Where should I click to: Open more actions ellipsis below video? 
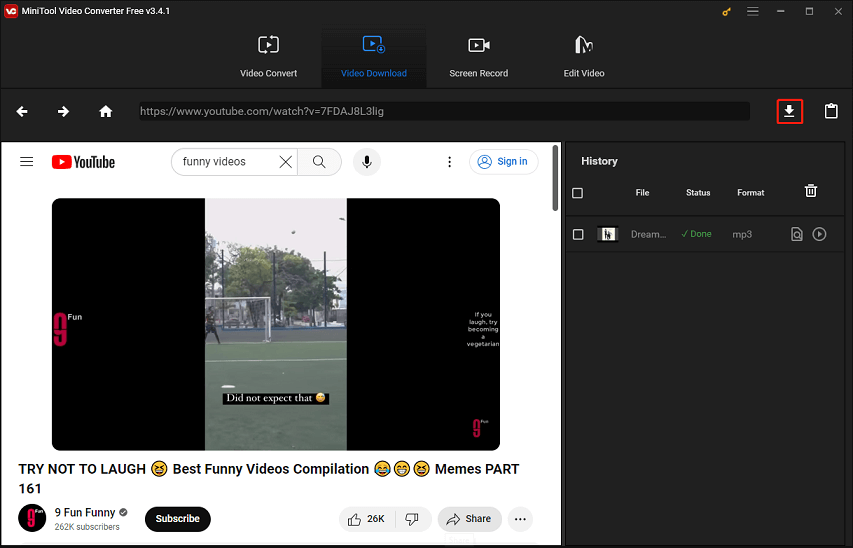(x=520, y=519)
